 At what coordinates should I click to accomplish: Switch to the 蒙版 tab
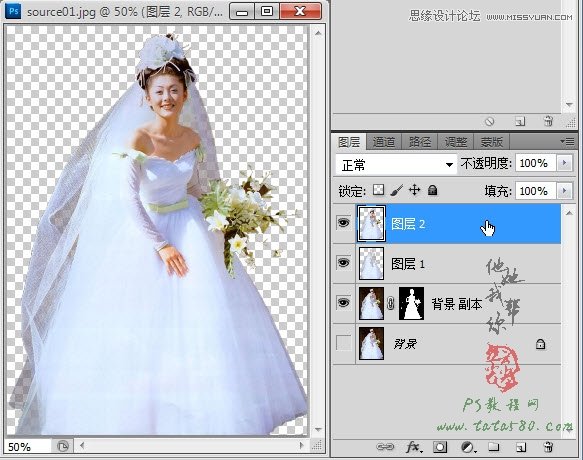[x=492, y=142]
